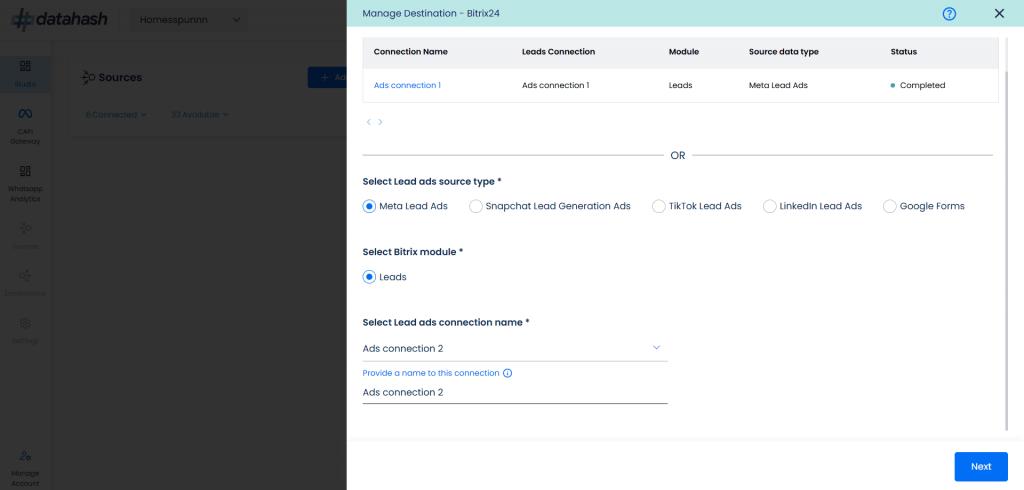1024x490 pixels.
Task: Open Manage Account in the sidebar
Action: point(25,468)
